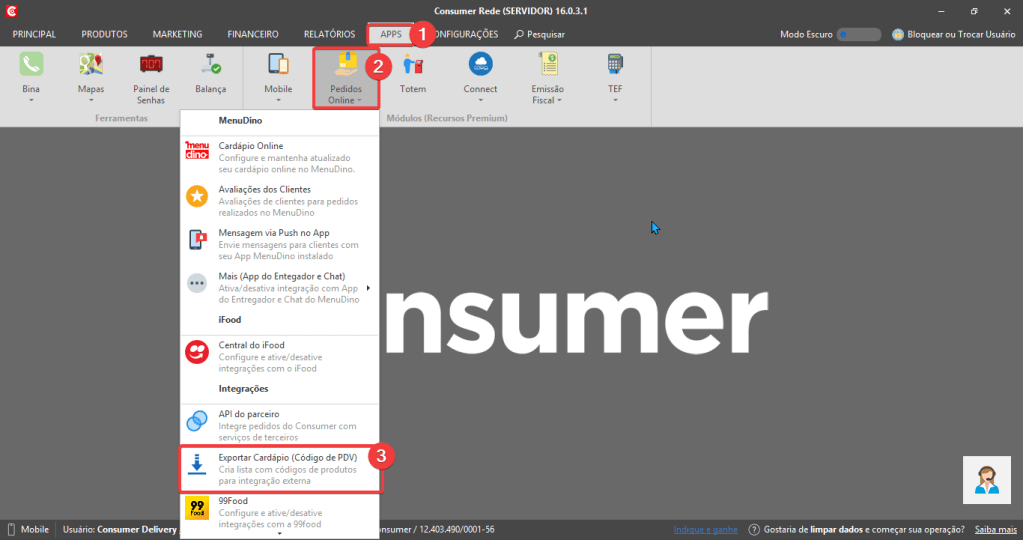Toggle Modo Escuro switch
1023x540 pixels.
859,34
